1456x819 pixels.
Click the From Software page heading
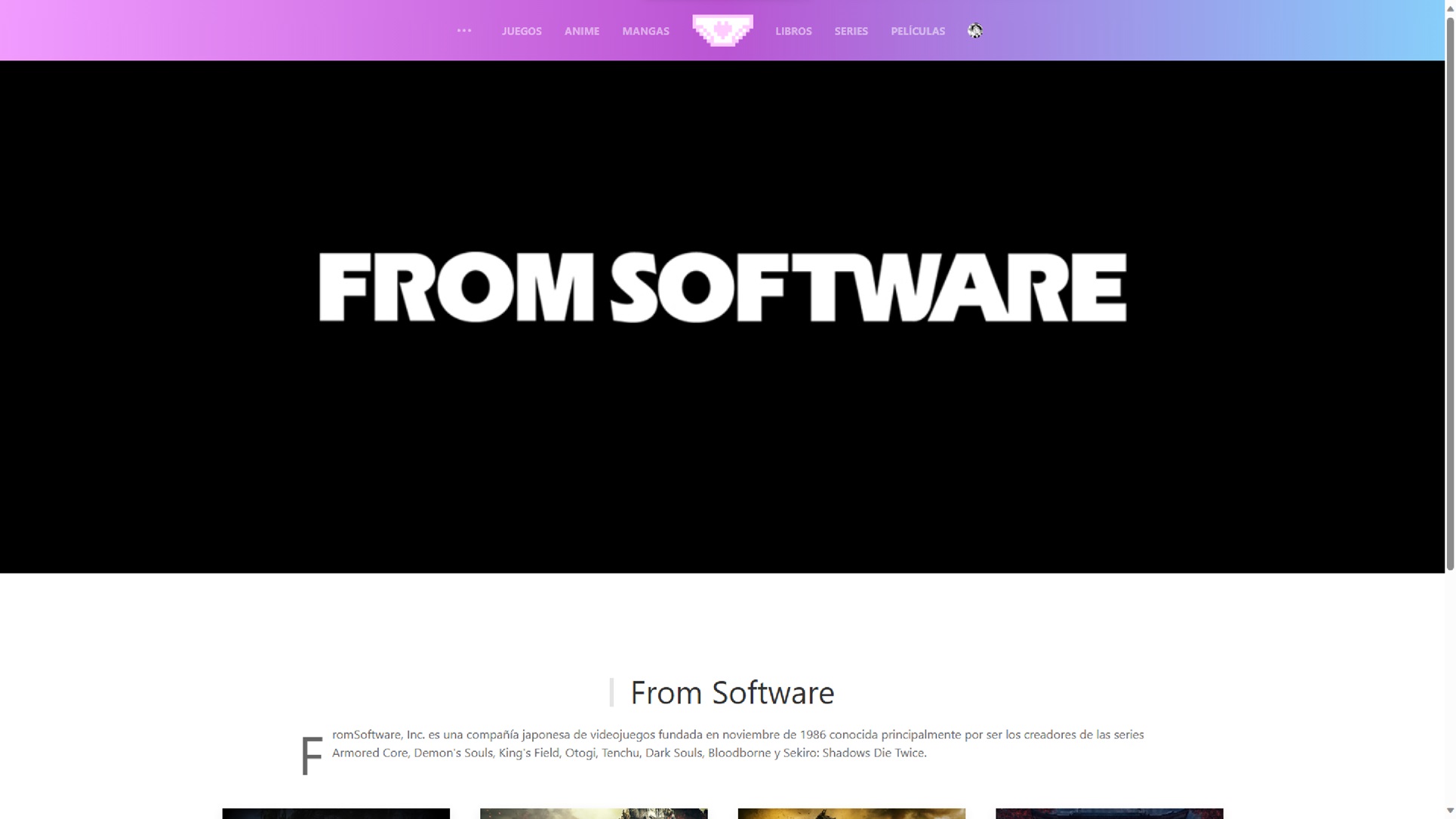point(731,692)
